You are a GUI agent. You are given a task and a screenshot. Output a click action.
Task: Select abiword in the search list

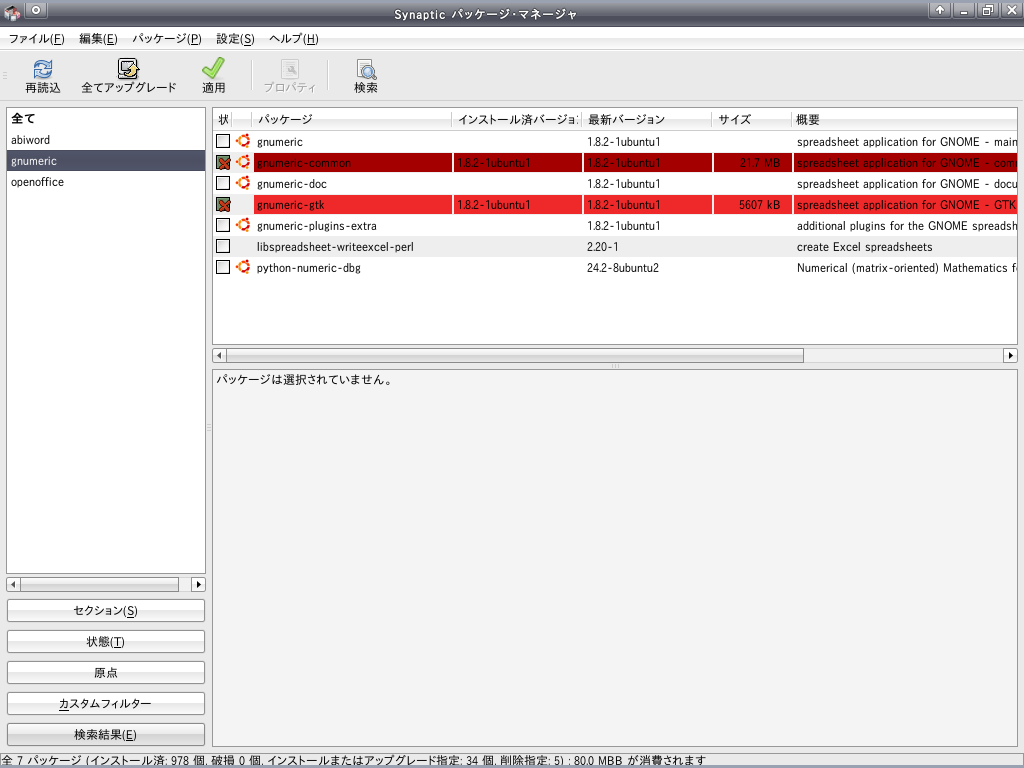click(x=106, y=140)
